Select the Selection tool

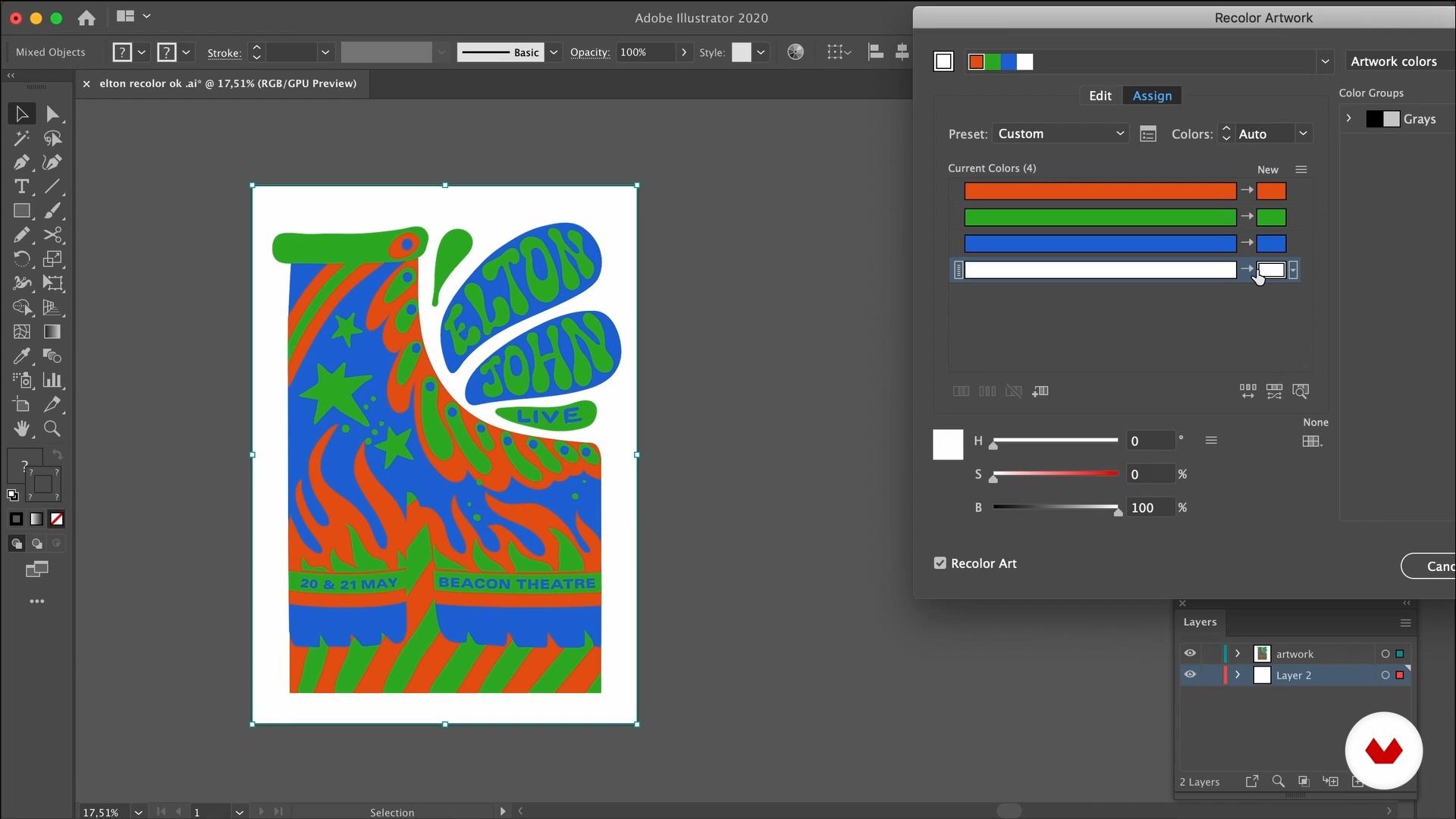(x=21, y=114)
